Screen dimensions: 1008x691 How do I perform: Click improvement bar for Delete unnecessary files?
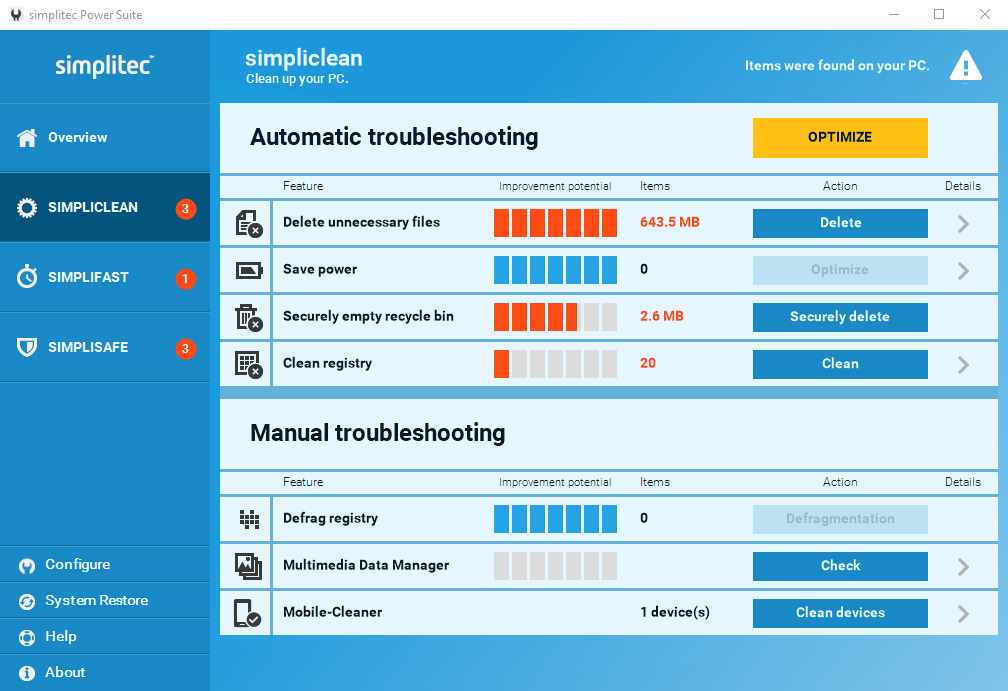pyautogui.click(x=555, y=223)
